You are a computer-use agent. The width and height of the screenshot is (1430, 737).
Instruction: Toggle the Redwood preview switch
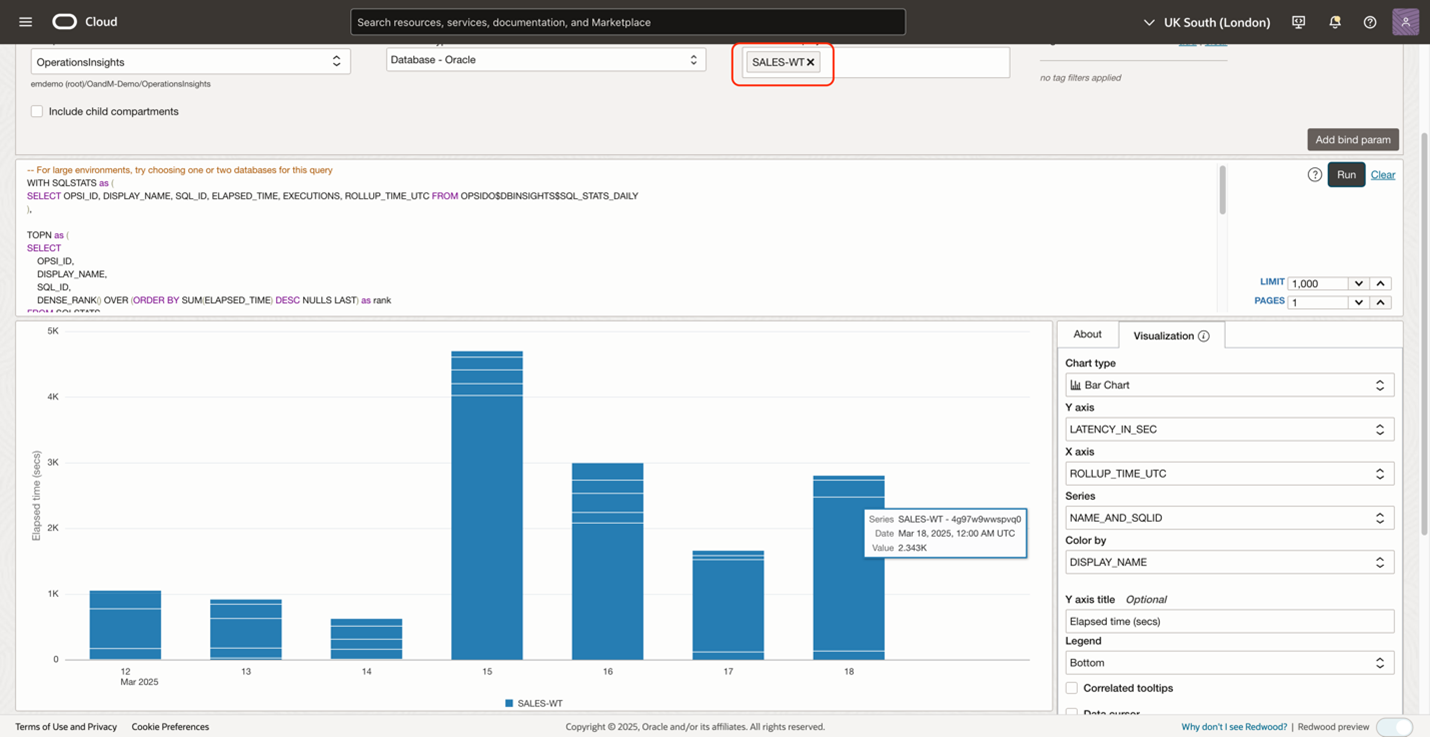click(x=1394, y=727)
